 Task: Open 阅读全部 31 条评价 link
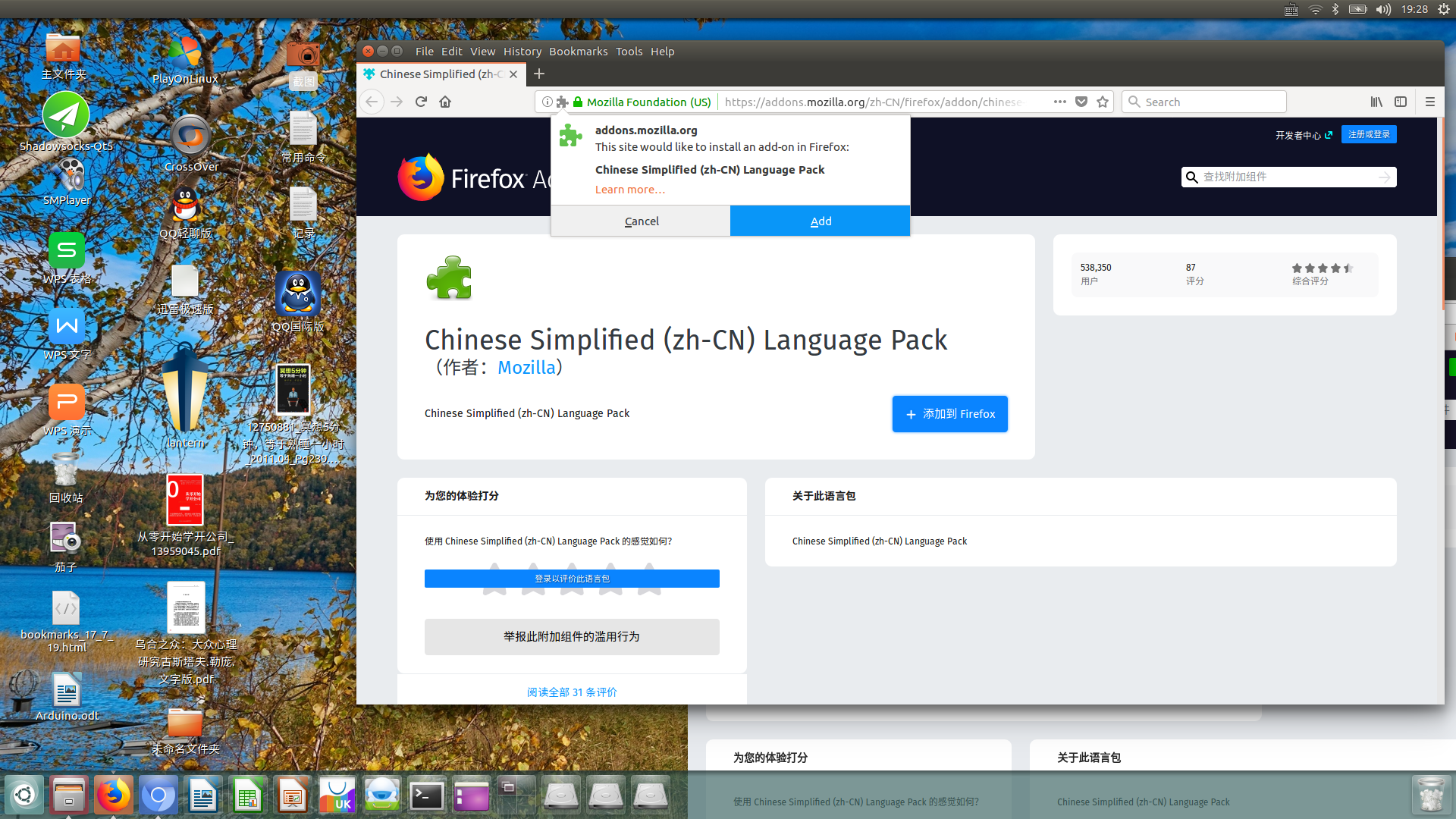[x=572, y=692]
